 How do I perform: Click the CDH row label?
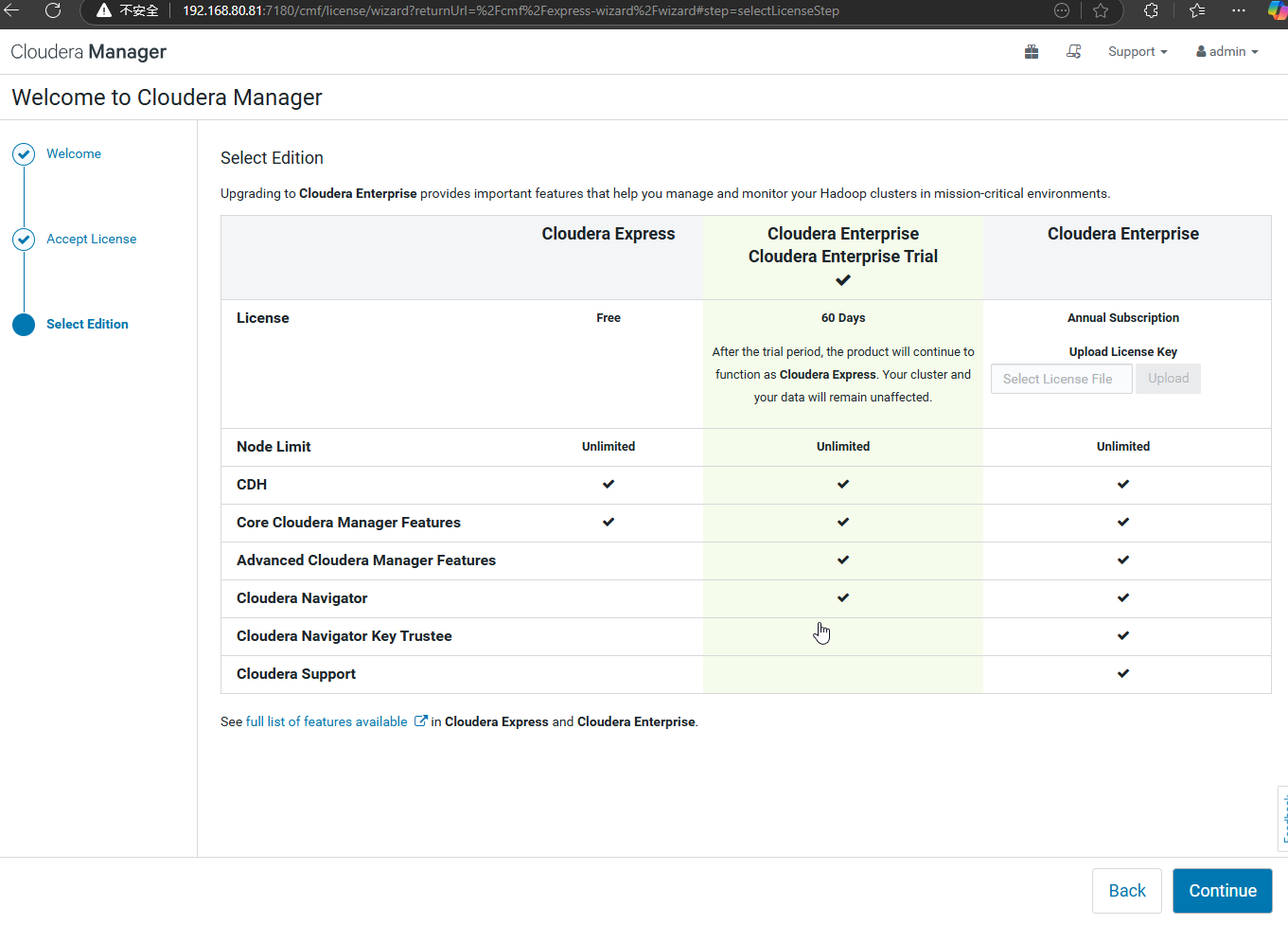[x=252, y=485]
